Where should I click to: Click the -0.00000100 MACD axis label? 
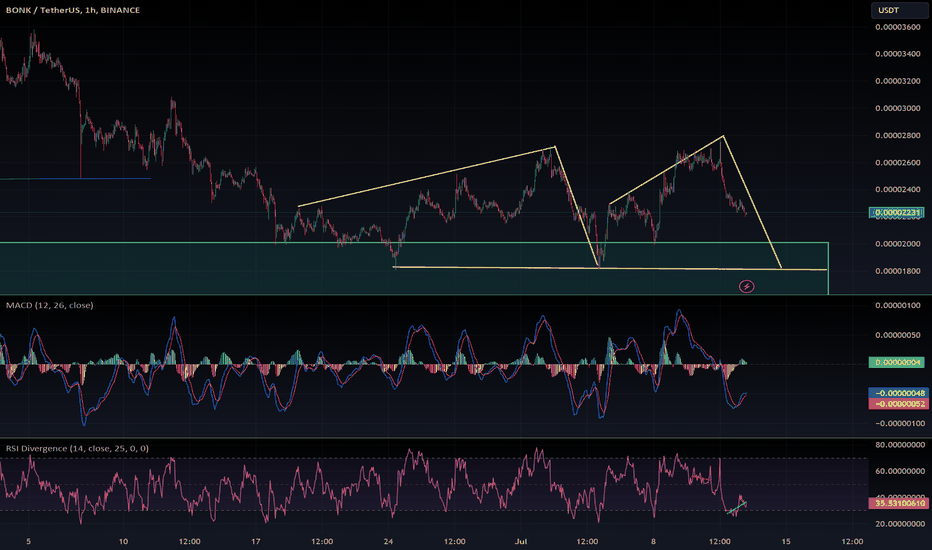898,424
